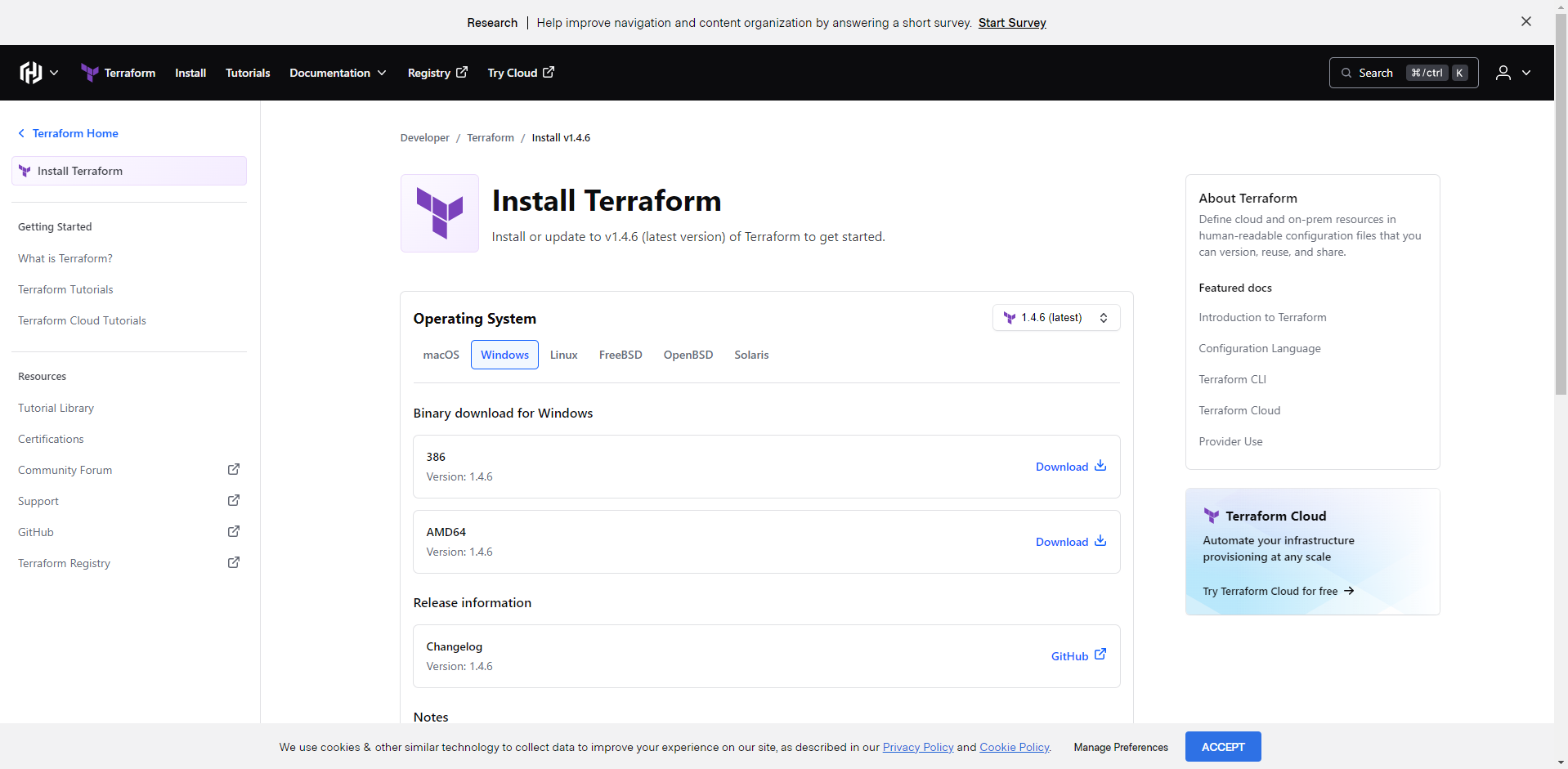Switch to the OpenBSD tab
The height and width of the screenshot is (769, 1568).
click(688, 355)
